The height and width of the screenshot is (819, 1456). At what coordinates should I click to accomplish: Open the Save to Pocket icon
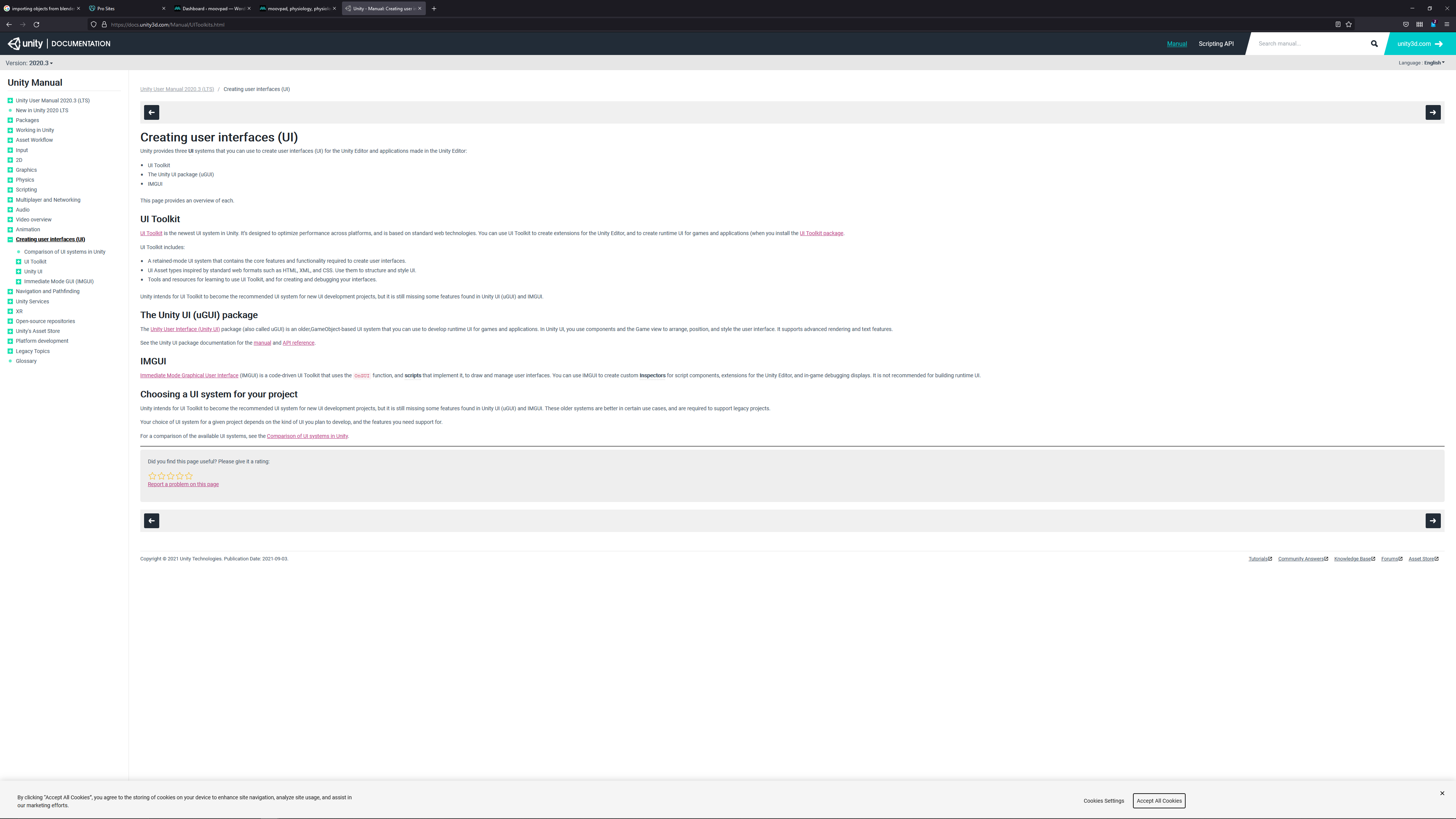(1406, 24)
